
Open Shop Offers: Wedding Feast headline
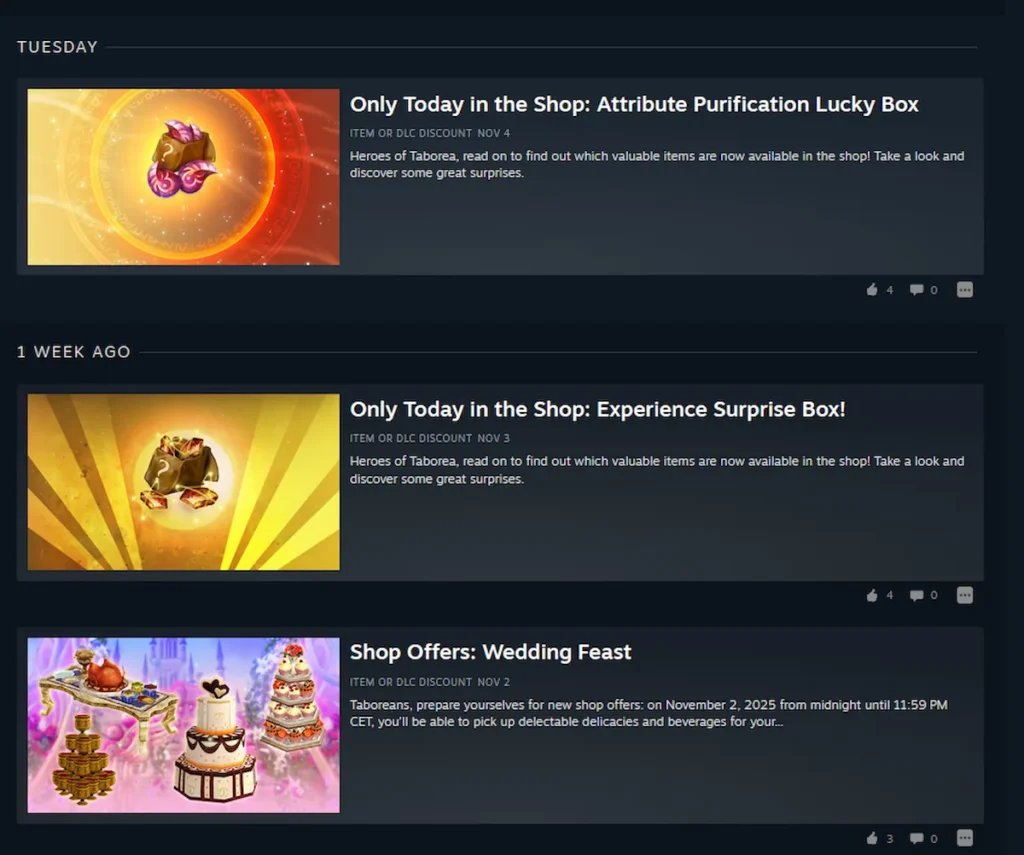[x=490, y=652]
